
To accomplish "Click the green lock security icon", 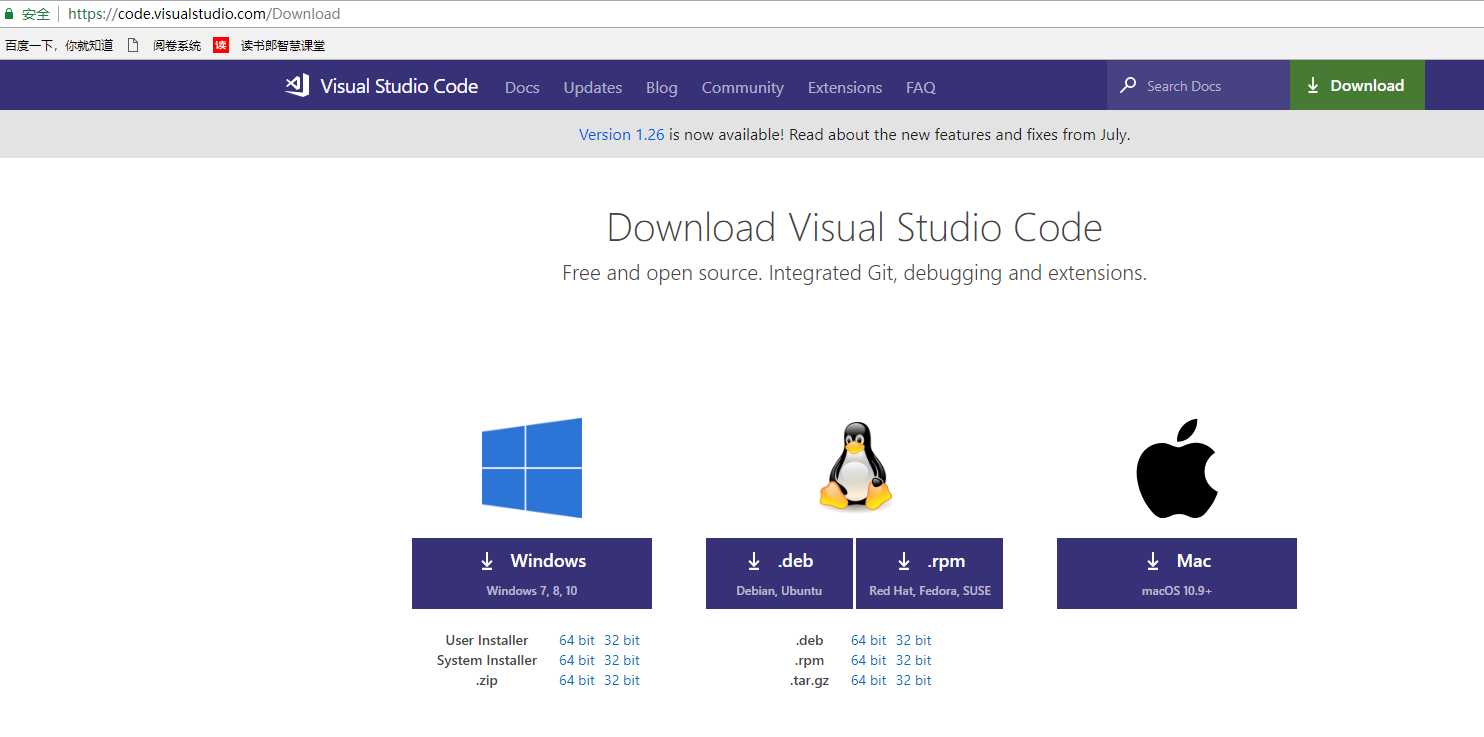I will (x=10, y=14).
